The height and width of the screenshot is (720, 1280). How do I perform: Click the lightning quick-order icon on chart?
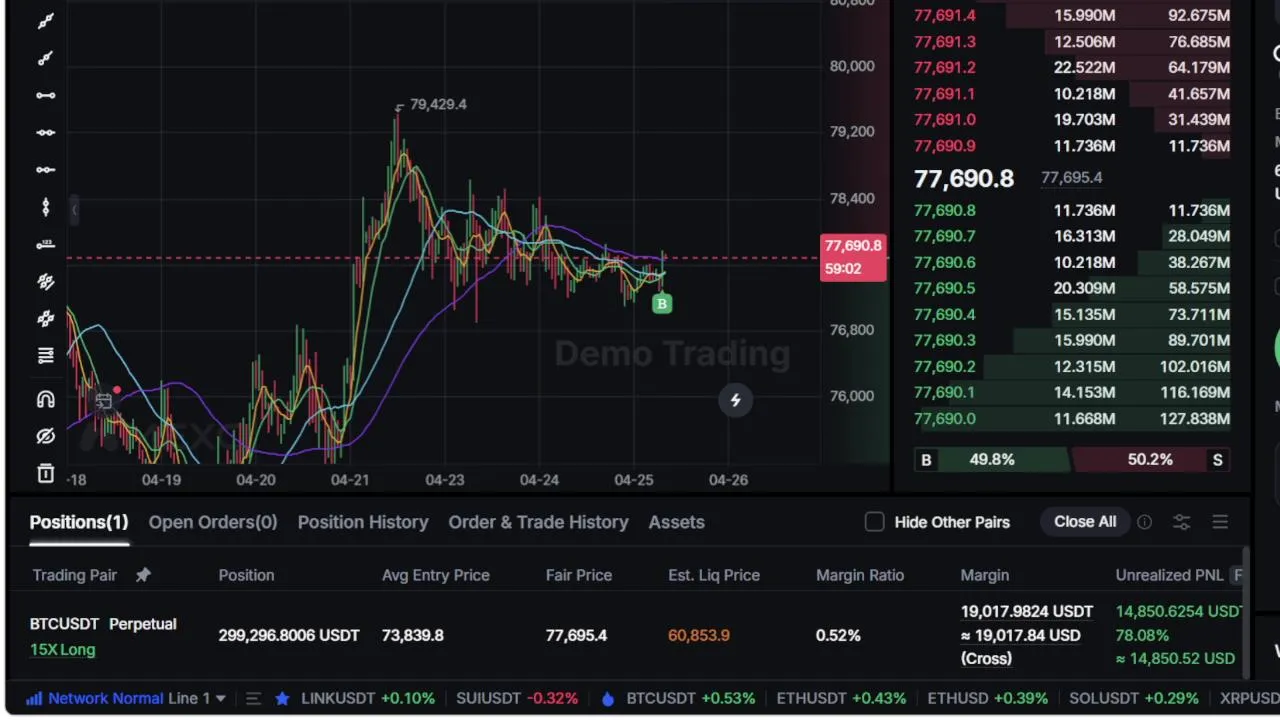pos(735,400)
